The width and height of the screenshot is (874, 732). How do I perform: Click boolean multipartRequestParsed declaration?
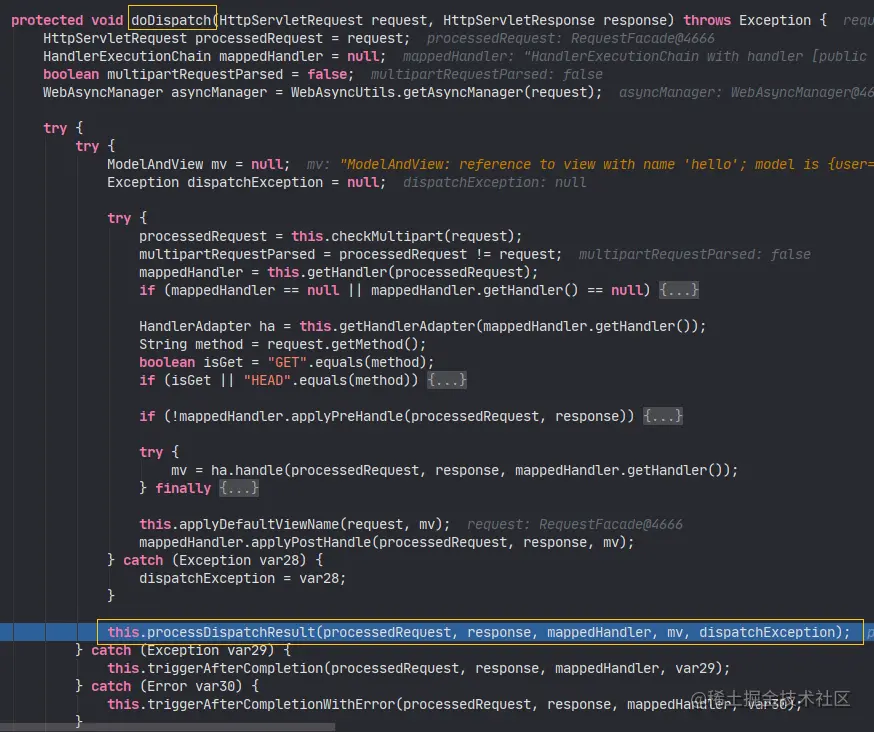[198, 74]
